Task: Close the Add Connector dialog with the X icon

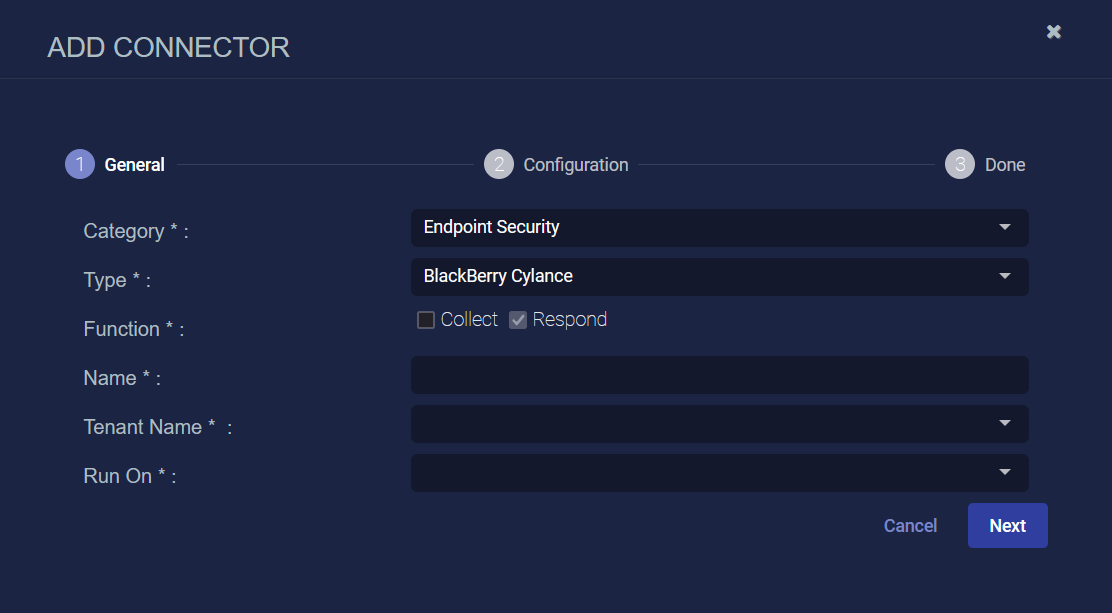Action: pos(1054,32)
